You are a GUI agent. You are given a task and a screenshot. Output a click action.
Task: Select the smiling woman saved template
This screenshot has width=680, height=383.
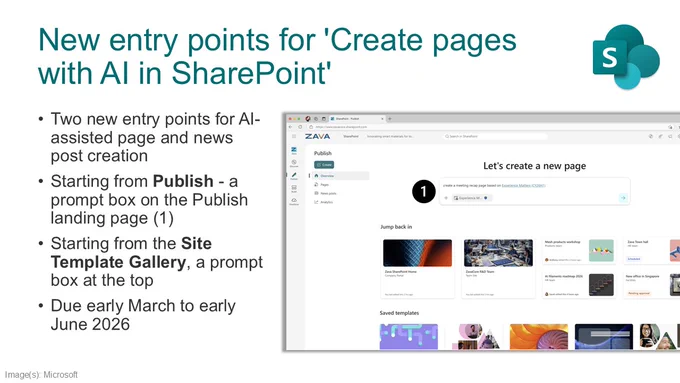pyautogui.click(x=659, y=336)
